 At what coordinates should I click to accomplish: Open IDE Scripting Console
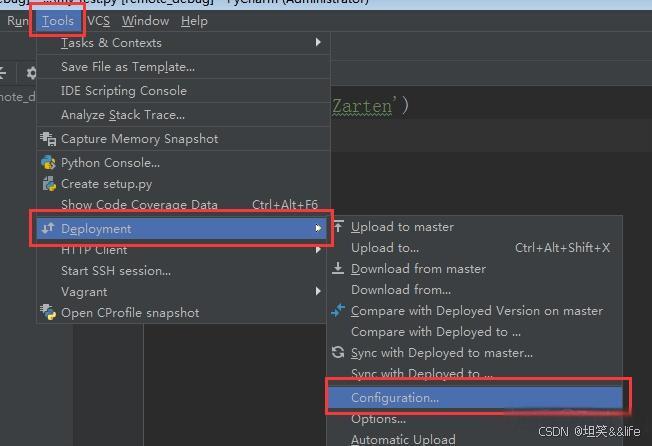[183, 91]
